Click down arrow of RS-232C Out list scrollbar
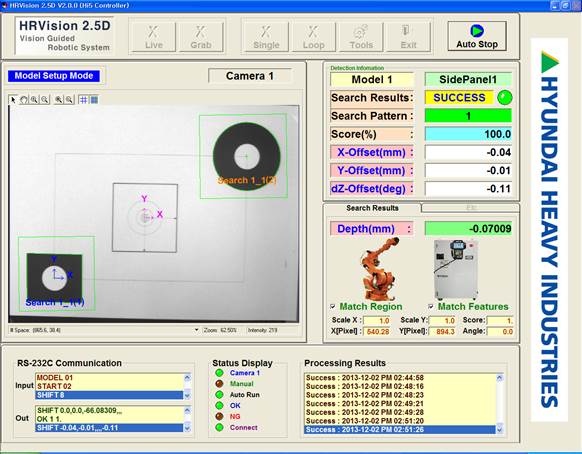The width and height of the screenshot is (582, 454). (x=187, y=428)
